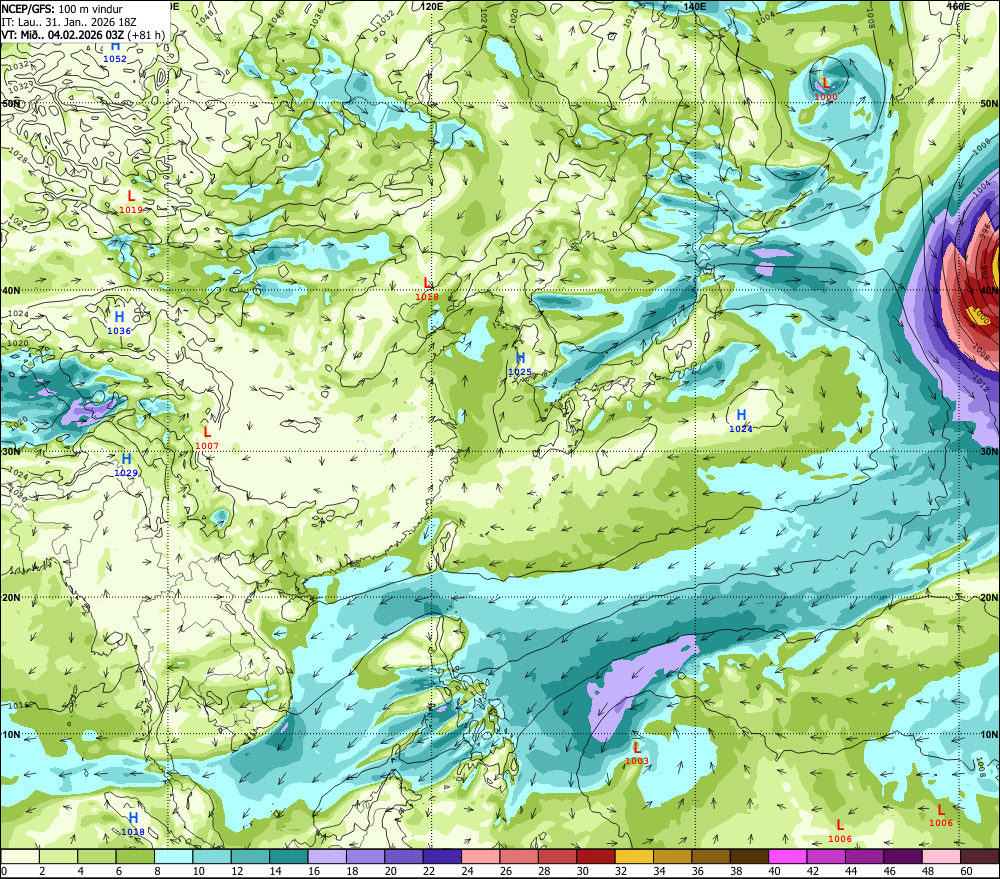
Task: Click the H 1036 high pressure marker
Action: pos(119,323)
